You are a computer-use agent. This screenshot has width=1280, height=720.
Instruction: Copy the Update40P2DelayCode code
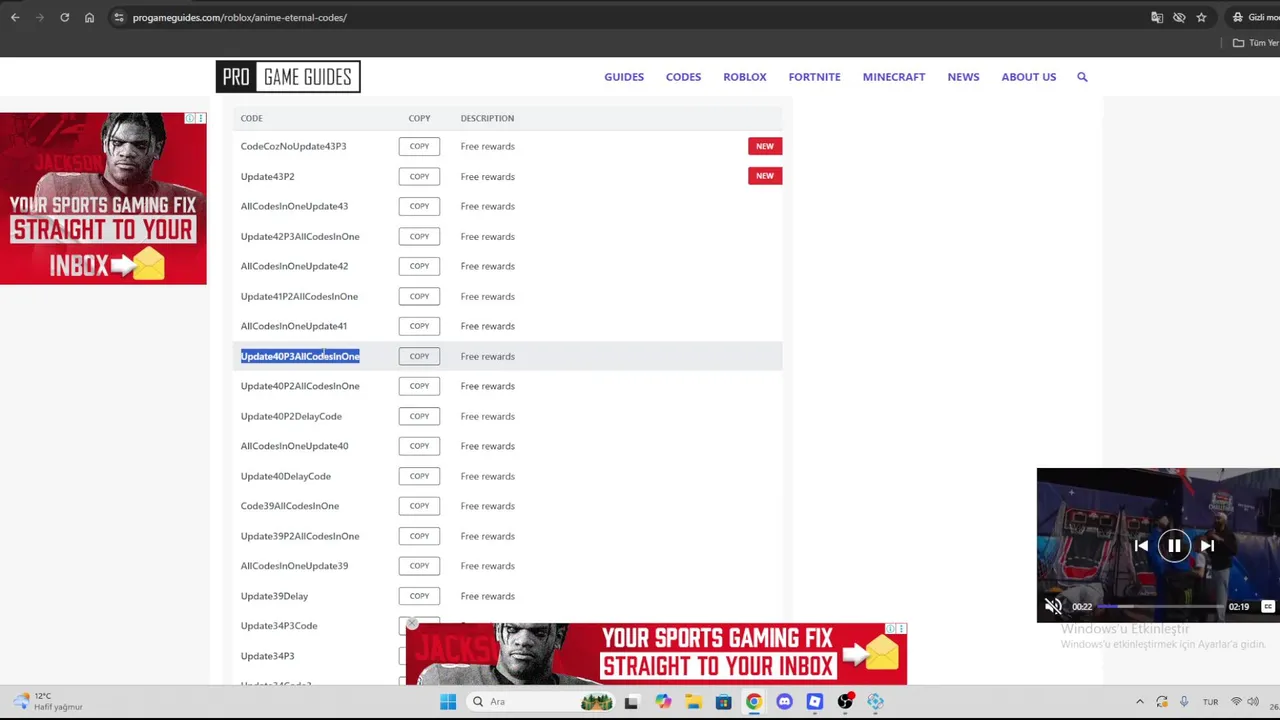click(419, 416)
